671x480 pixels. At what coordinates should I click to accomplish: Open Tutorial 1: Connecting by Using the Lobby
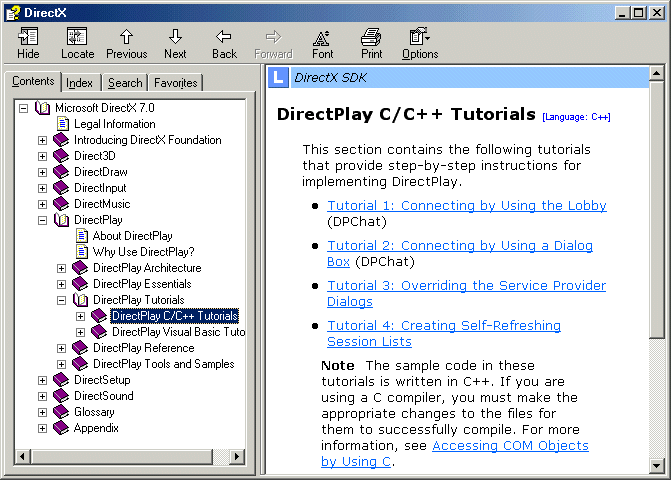click(466, 206)
